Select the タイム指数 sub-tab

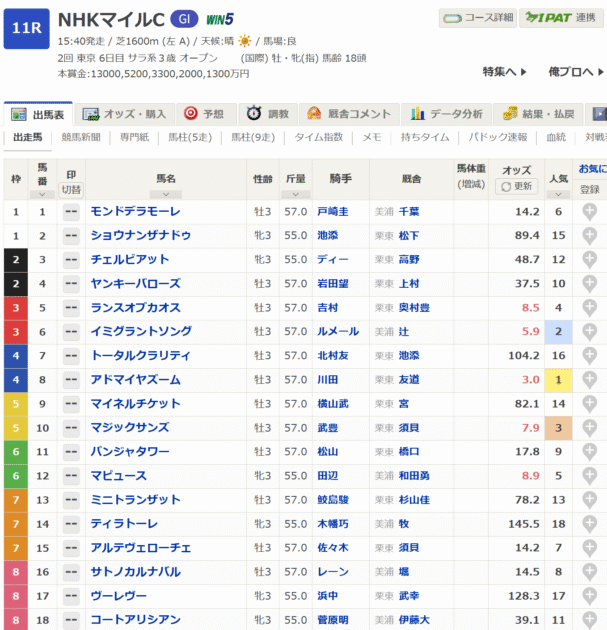click(x=319, y=137)
